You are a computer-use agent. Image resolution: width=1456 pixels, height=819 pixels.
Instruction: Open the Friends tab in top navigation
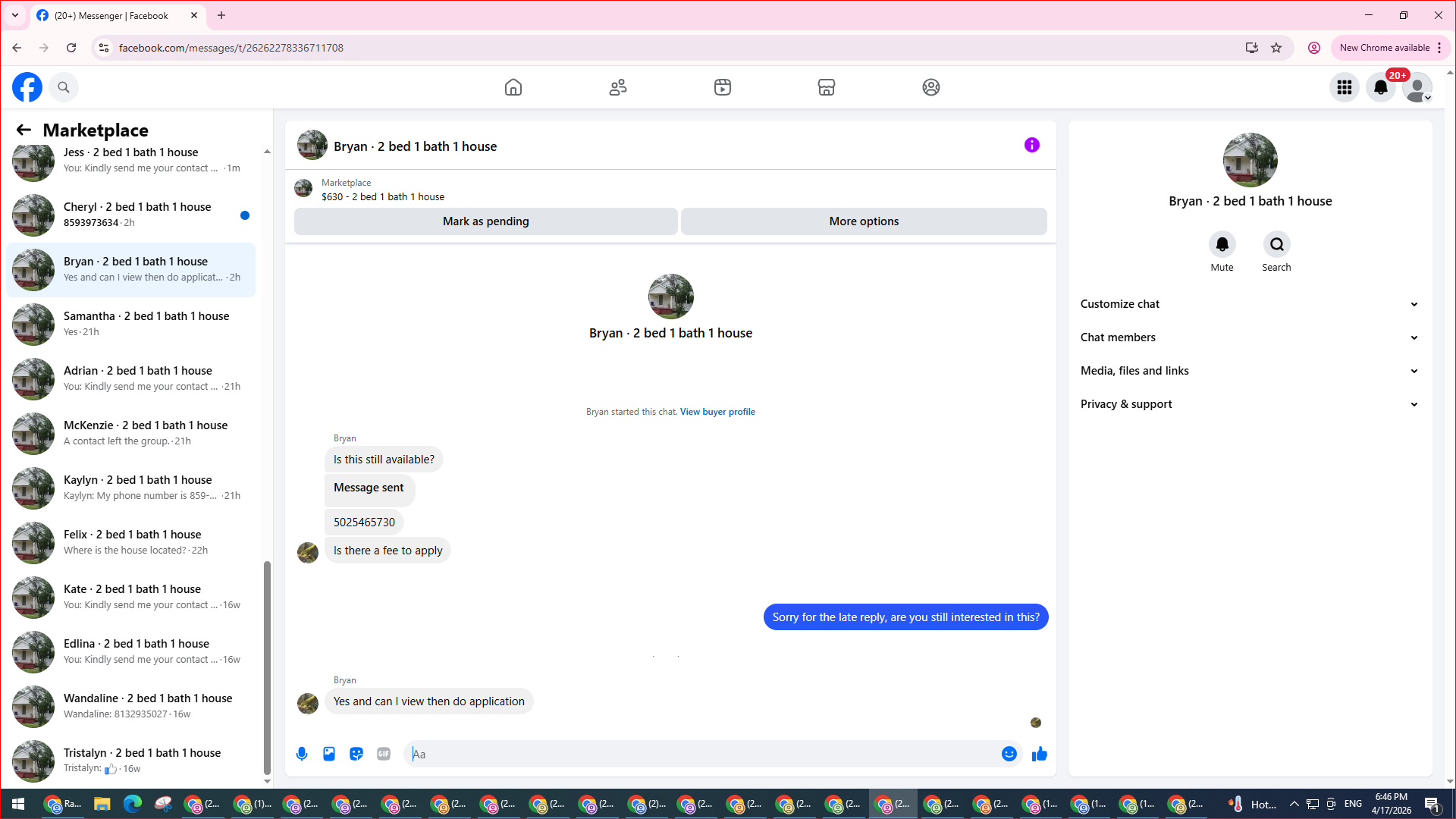(x=618, y=87)
